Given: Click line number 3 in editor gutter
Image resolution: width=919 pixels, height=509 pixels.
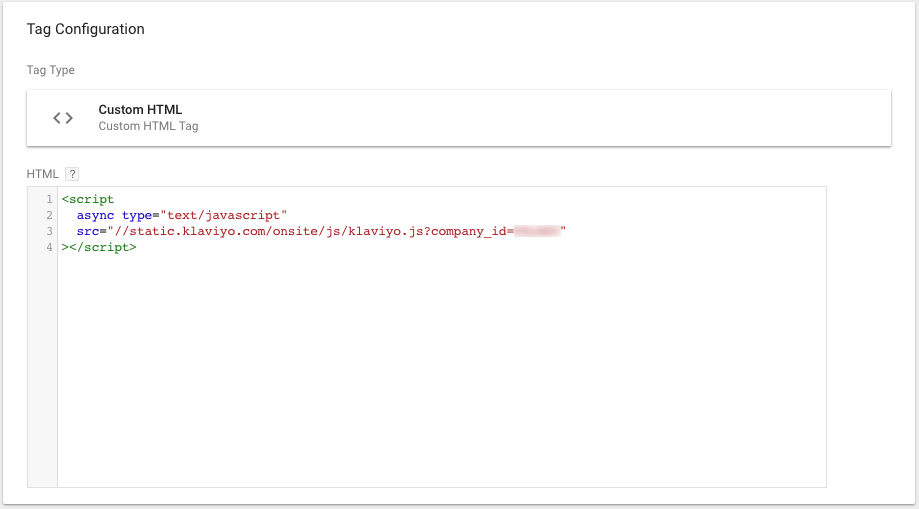Looking at the screenshot, I should (48, 231).
